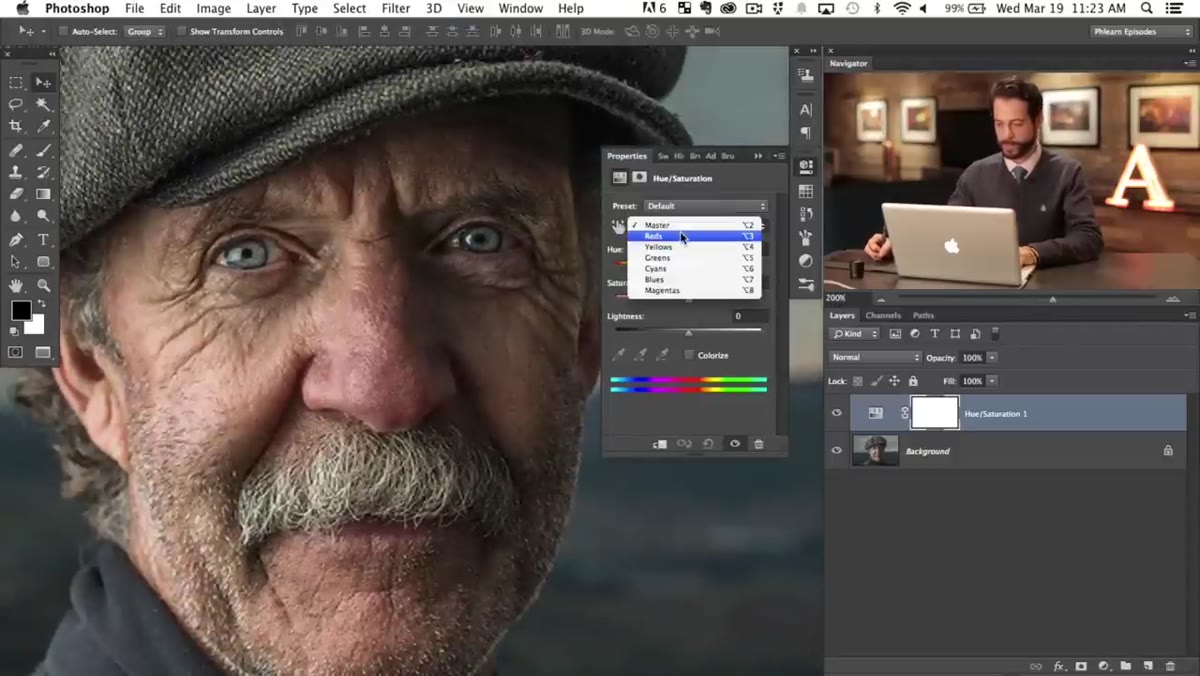Create new adjustment layer from Layers footer
The image size is (1200, 676).
tap(1104, 666)
